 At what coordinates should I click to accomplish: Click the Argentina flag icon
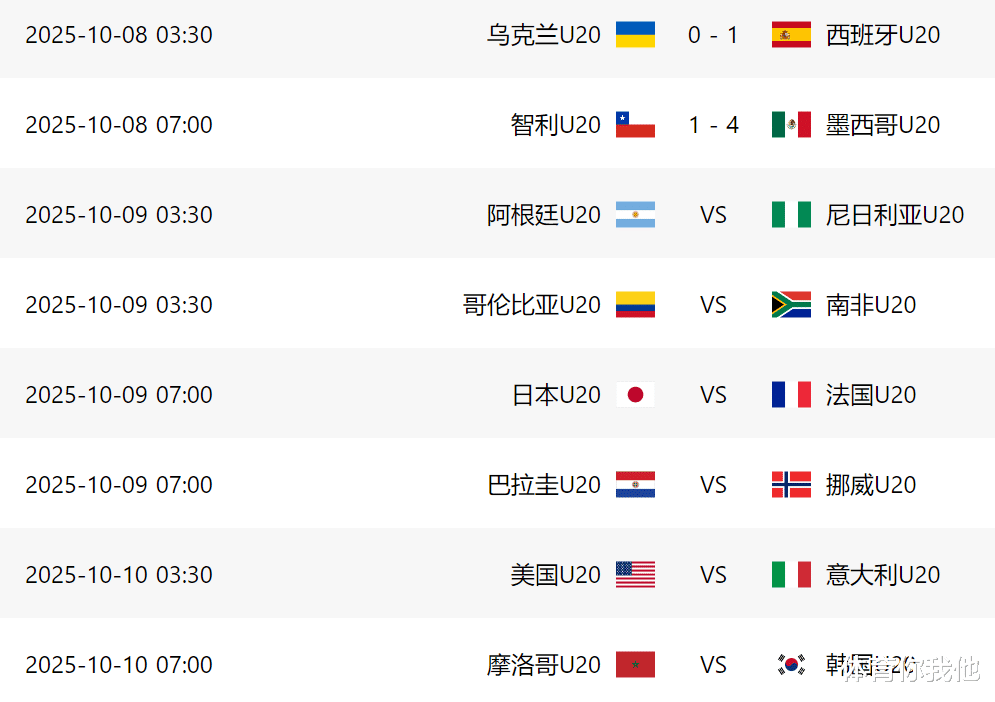[635, 215]
